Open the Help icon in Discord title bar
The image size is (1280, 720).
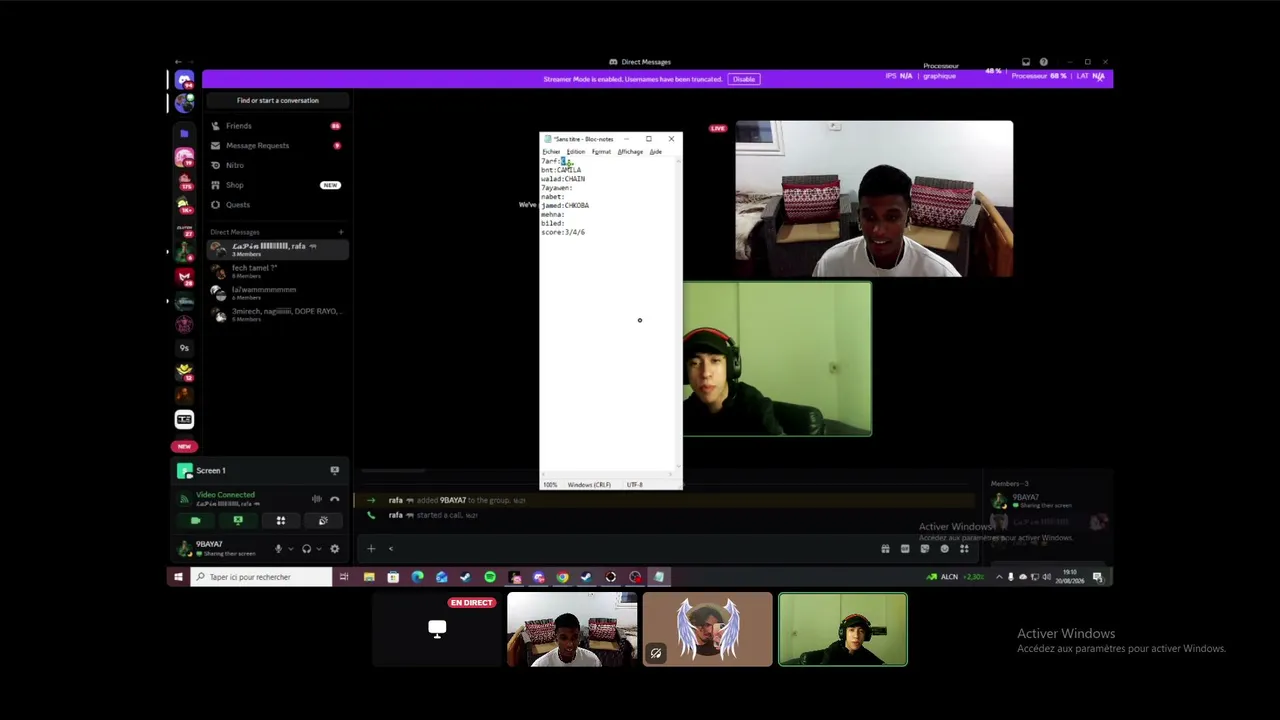(1044, 62)
